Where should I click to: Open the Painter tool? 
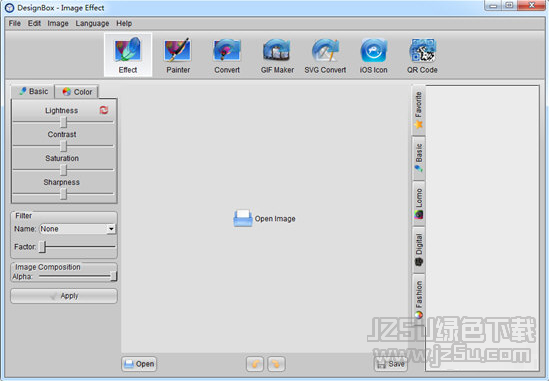178,55
